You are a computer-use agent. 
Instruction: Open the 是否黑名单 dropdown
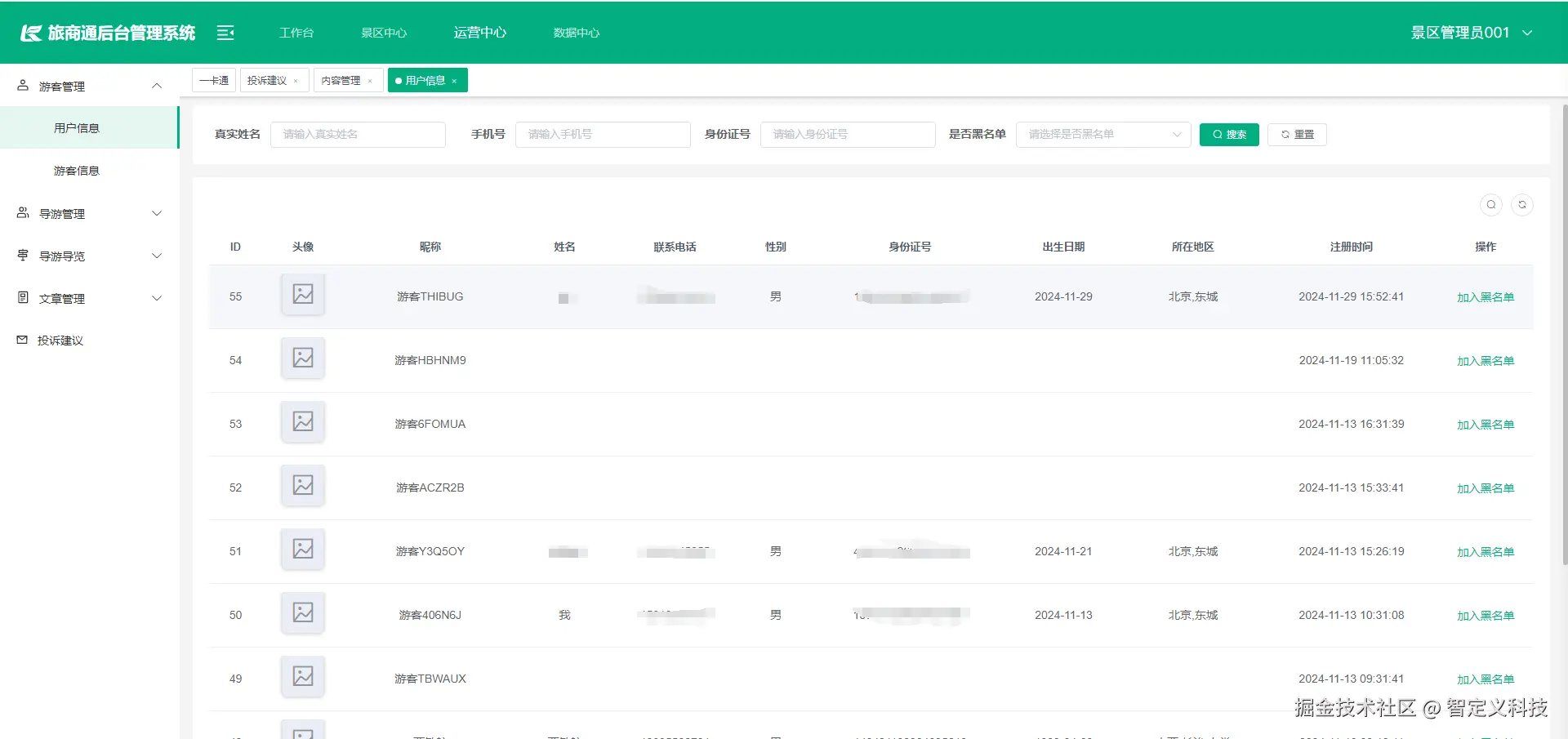coord(1103,135)
